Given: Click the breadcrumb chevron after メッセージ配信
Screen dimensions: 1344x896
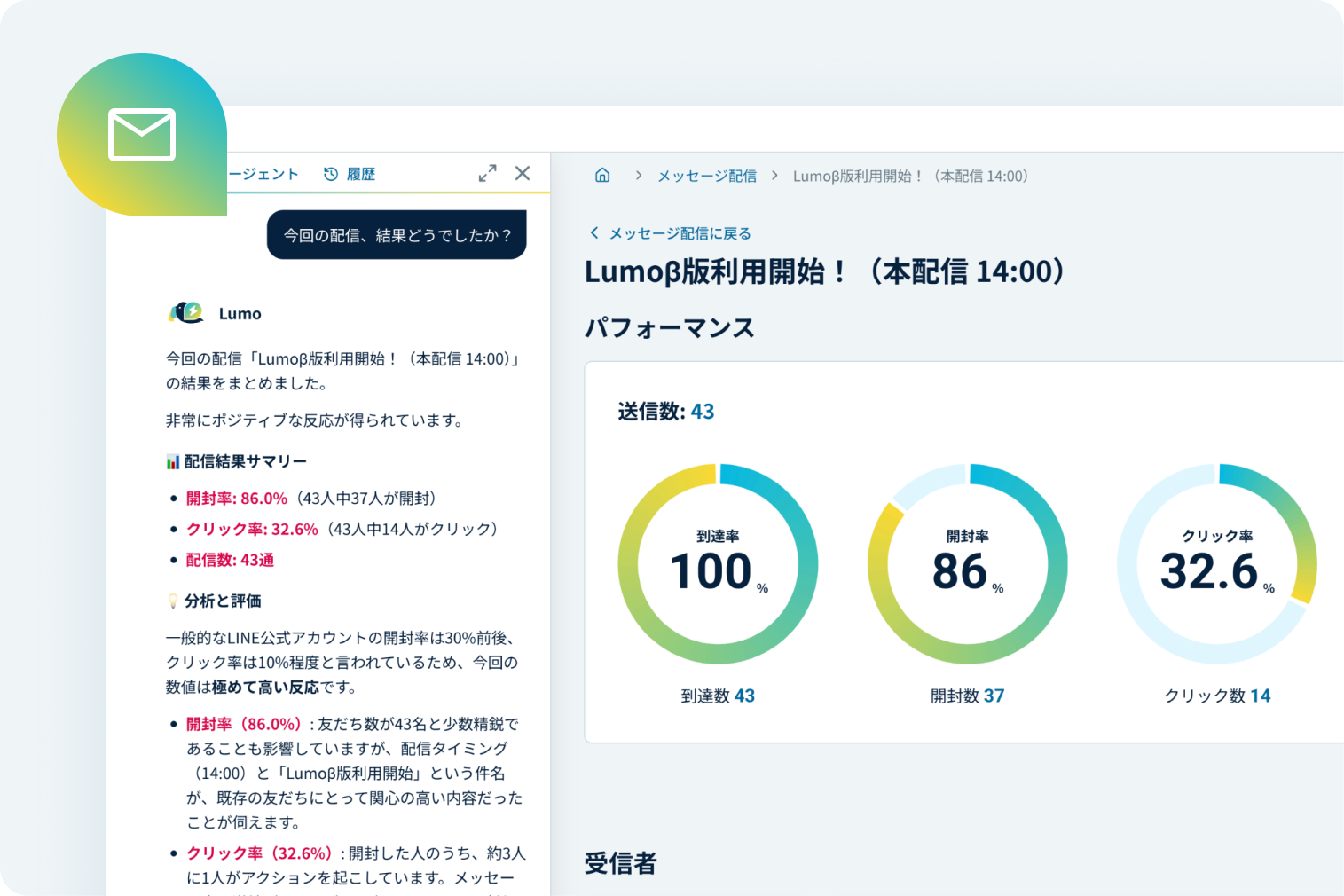Looking at the screenshot, I should pos(774,176).
